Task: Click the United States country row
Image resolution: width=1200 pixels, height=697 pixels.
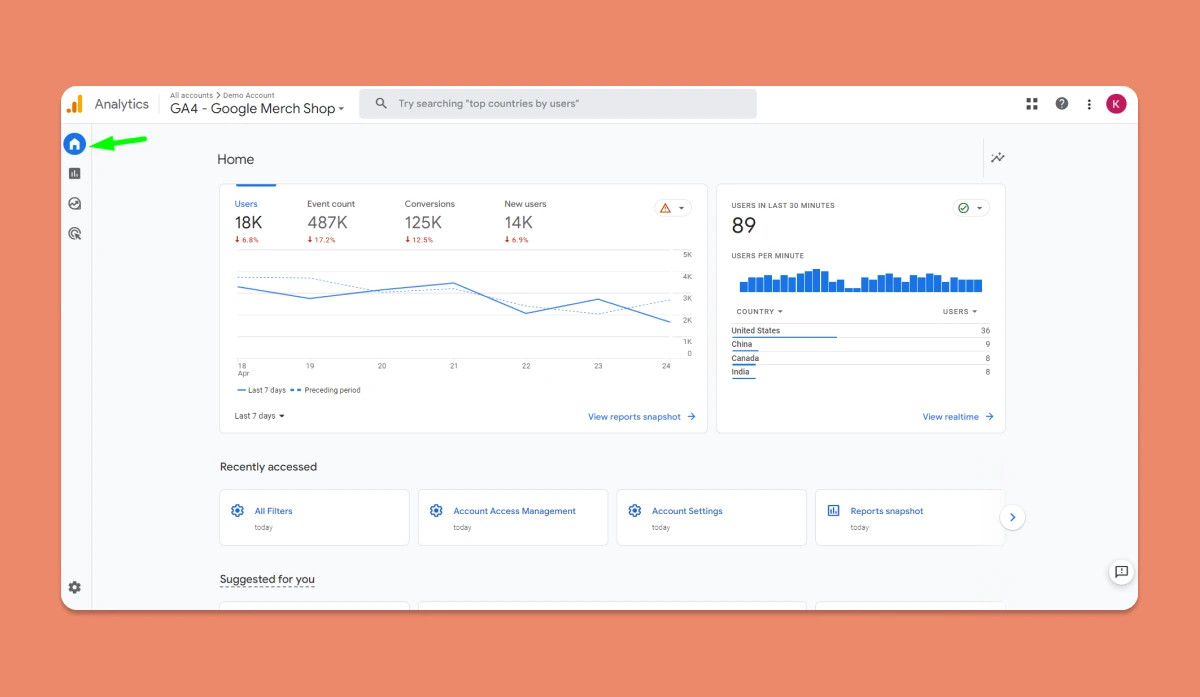Action: pos(861,331)
